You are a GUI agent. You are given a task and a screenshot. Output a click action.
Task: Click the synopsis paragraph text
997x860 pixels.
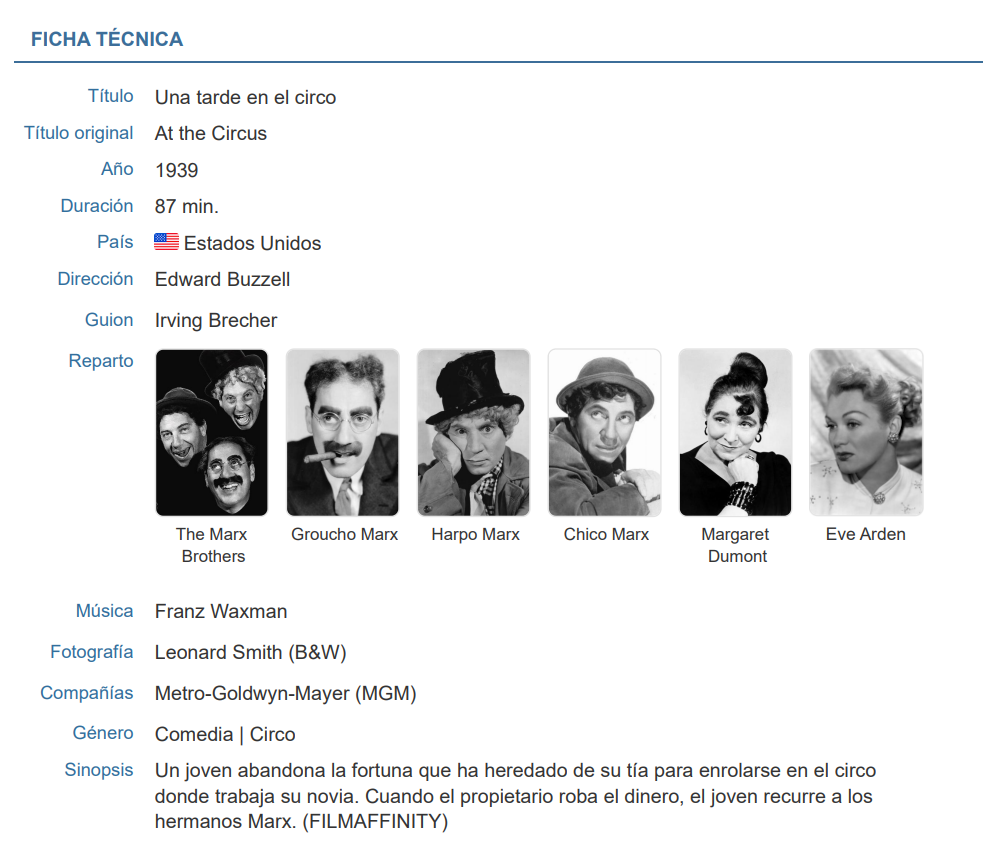(x=516, y=796)
